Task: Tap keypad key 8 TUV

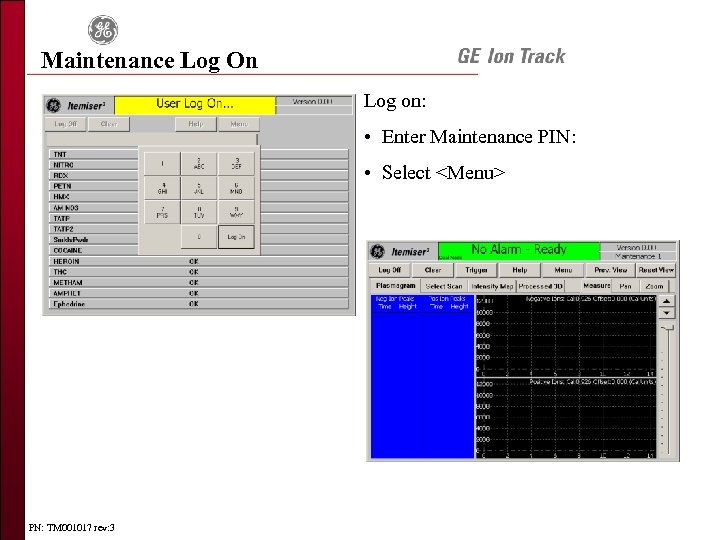Action: (199, 212)
